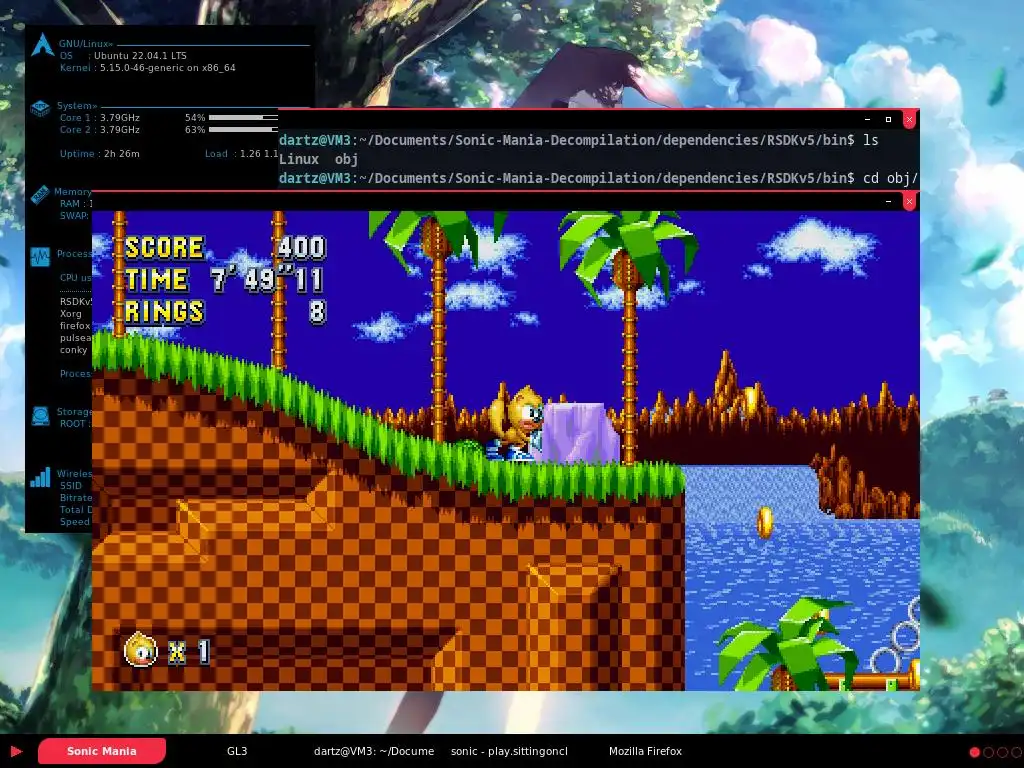The height and width of the screenshot is (768, 1024).
Task: Select the active red workspace indicator
Action: 974,752
